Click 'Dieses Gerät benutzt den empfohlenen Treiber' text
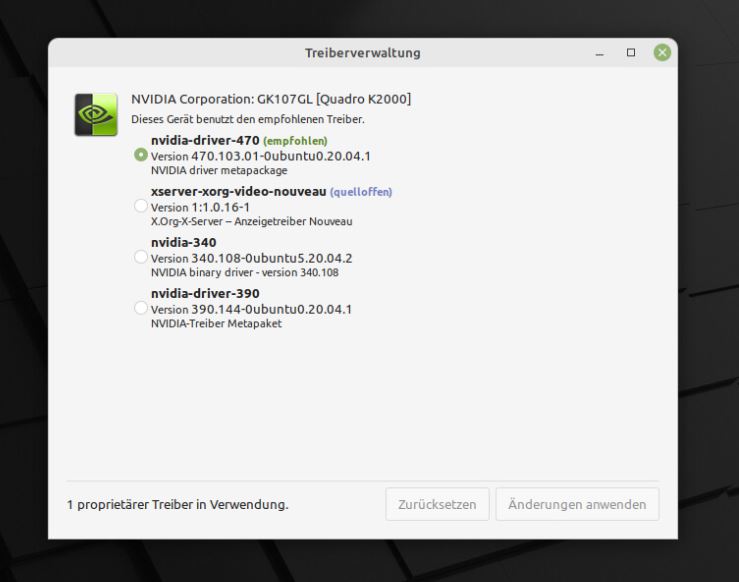This screenshot has height=582, width=739. (248, 119)
